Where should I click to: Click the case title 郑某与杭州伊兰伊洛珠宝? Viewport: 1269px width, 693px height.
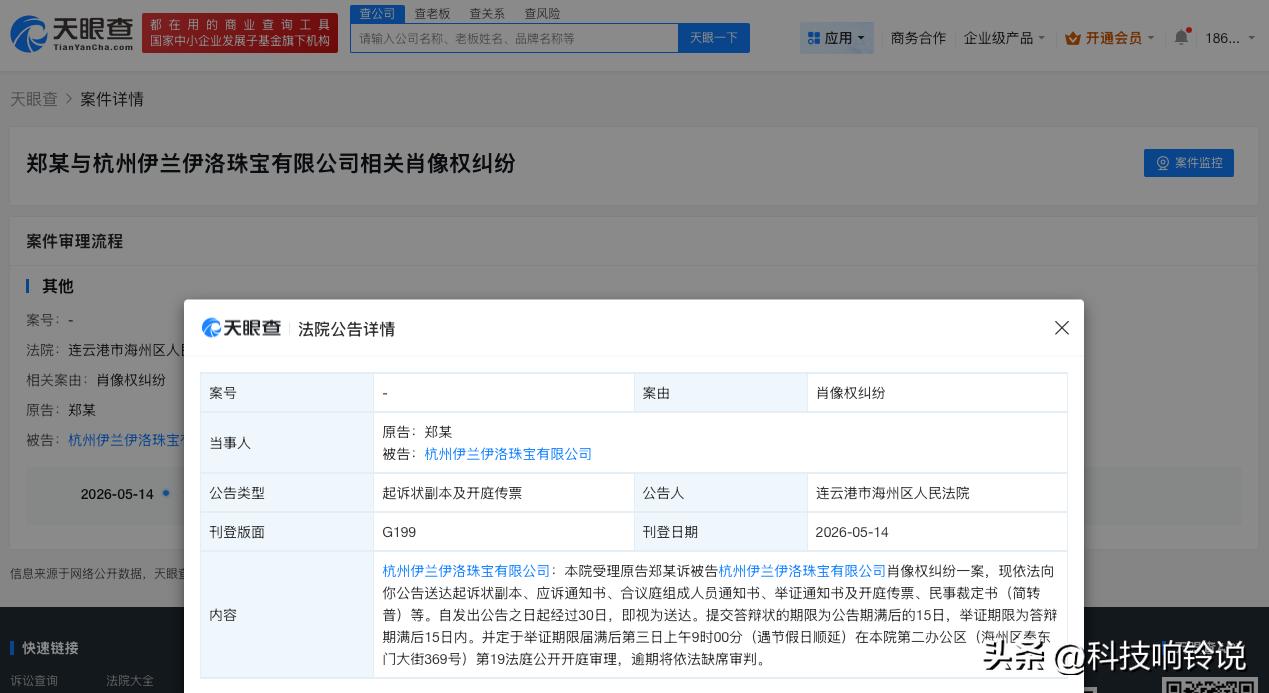point(271,163)
